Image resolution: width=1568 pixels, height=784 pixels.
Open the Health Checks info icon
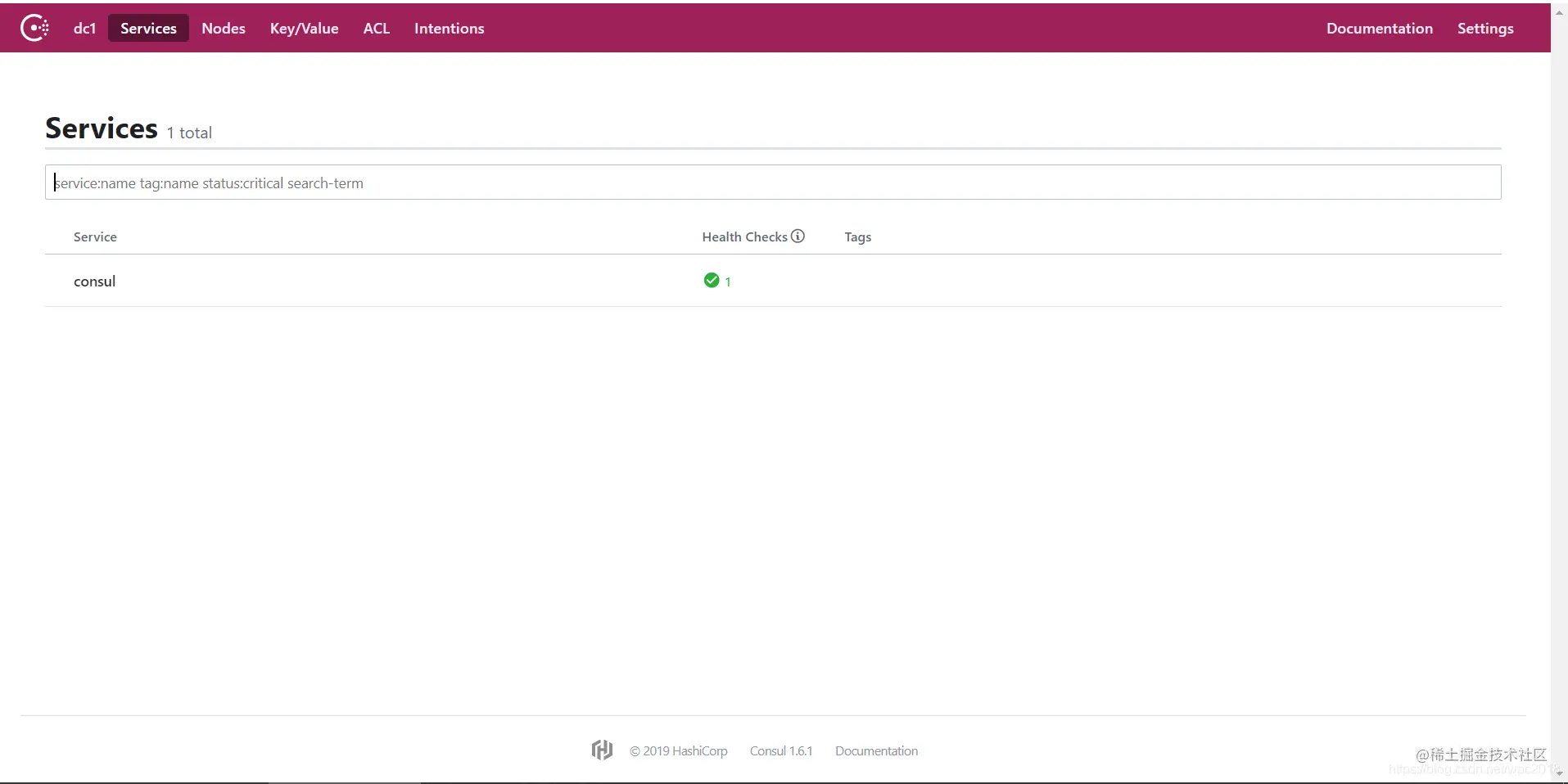coord(798,236)
